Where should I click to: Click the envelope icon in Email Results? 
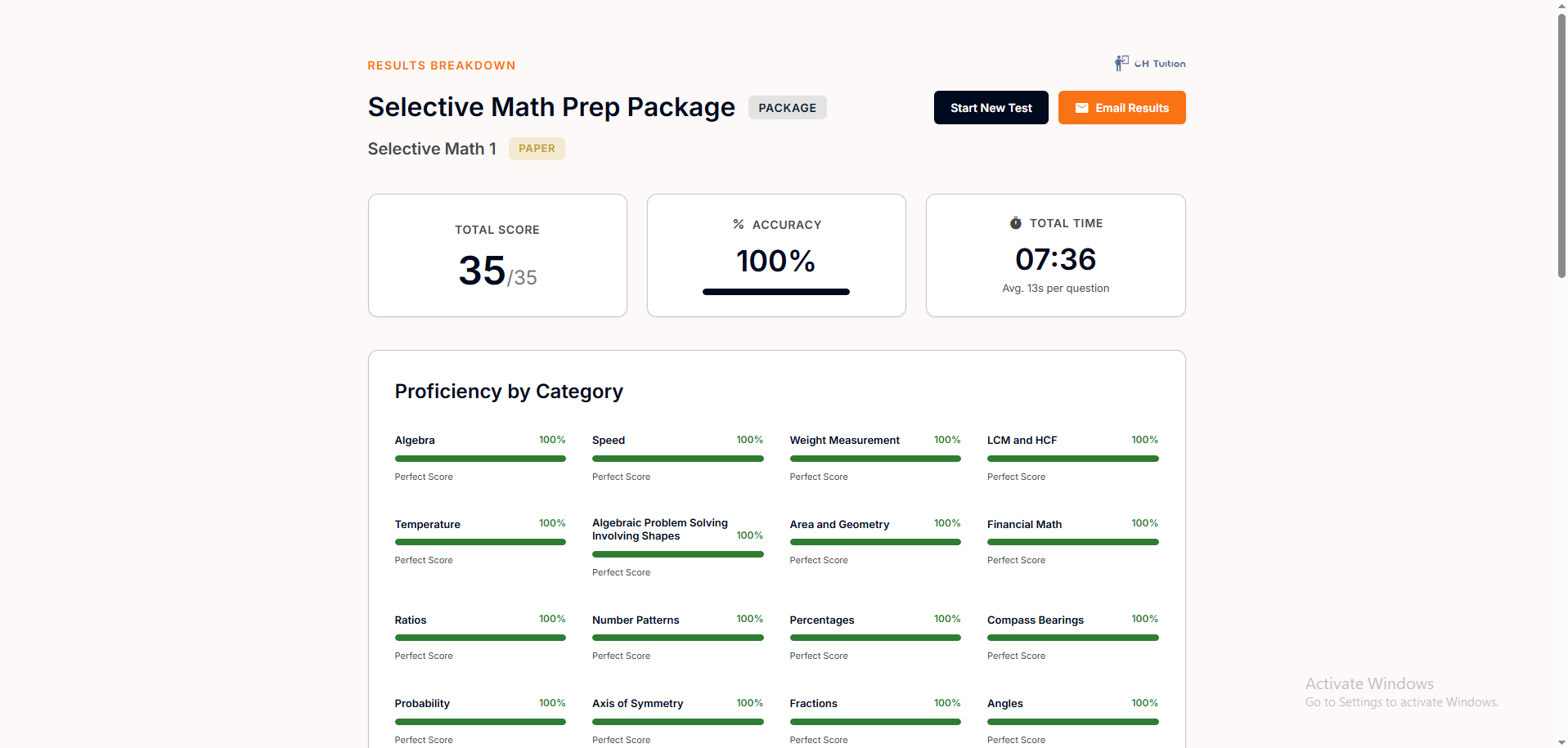(x=1081, y=108)
